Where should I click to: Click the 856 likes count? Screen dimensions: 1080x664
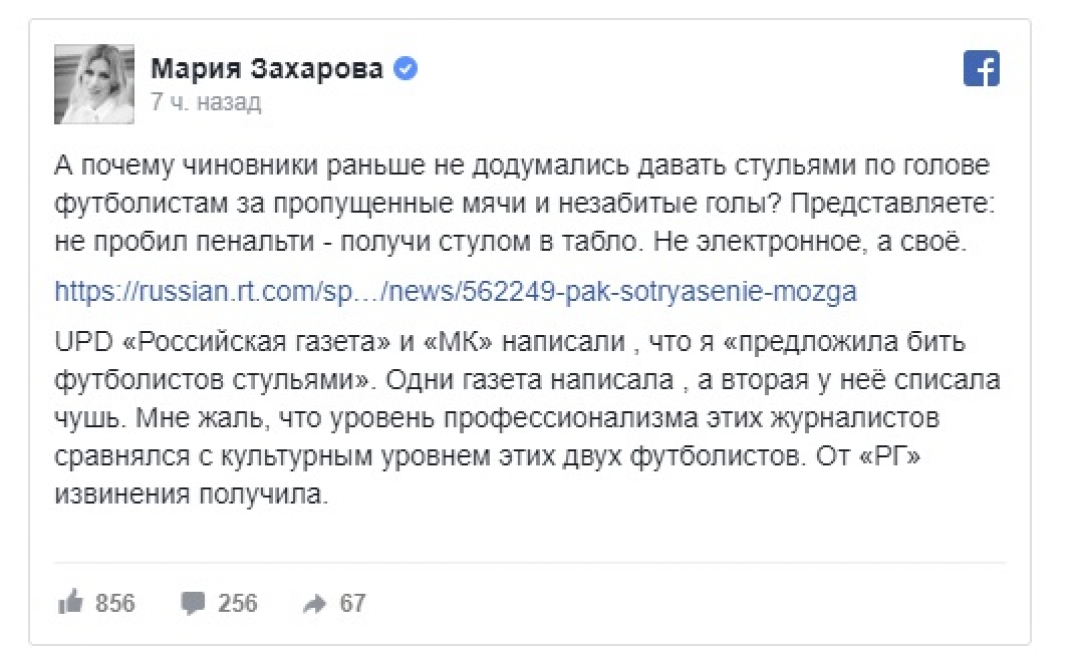pyautogui.click(x=115, y=603)
